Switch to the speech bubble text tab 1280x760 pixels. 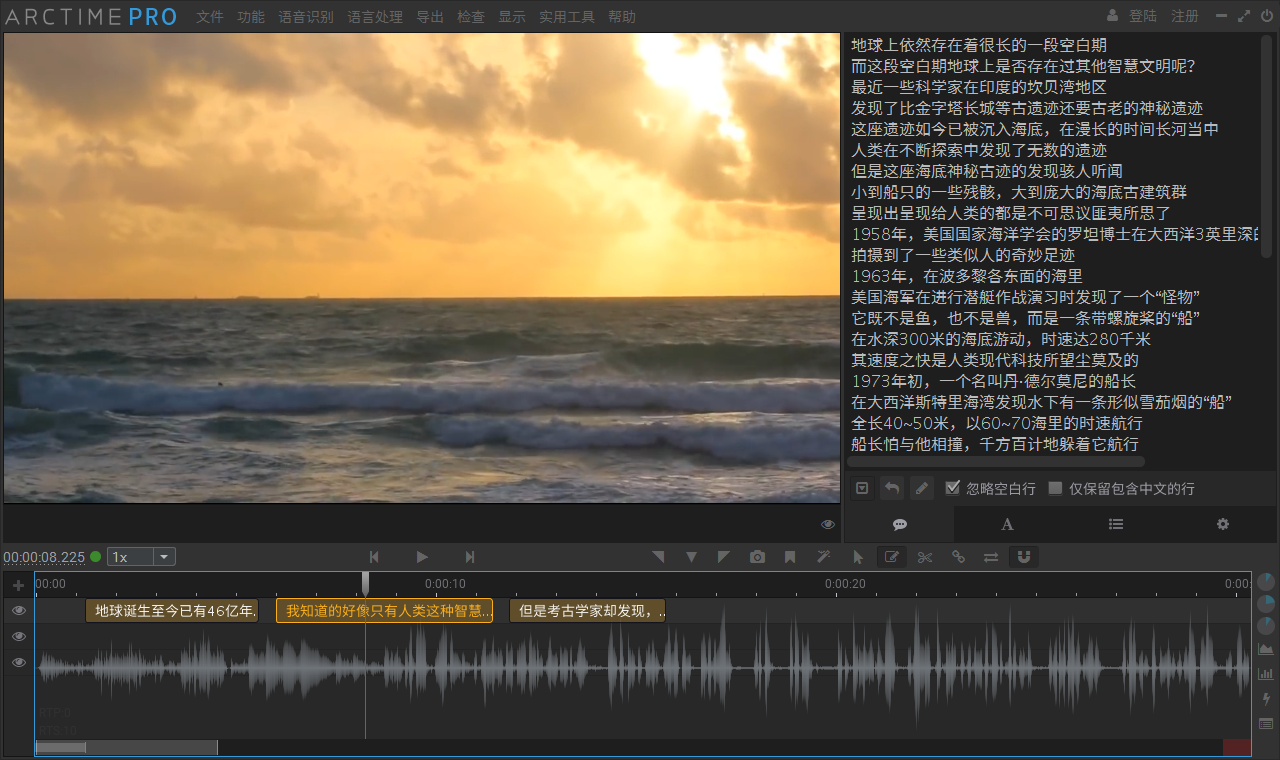[900, 524]
